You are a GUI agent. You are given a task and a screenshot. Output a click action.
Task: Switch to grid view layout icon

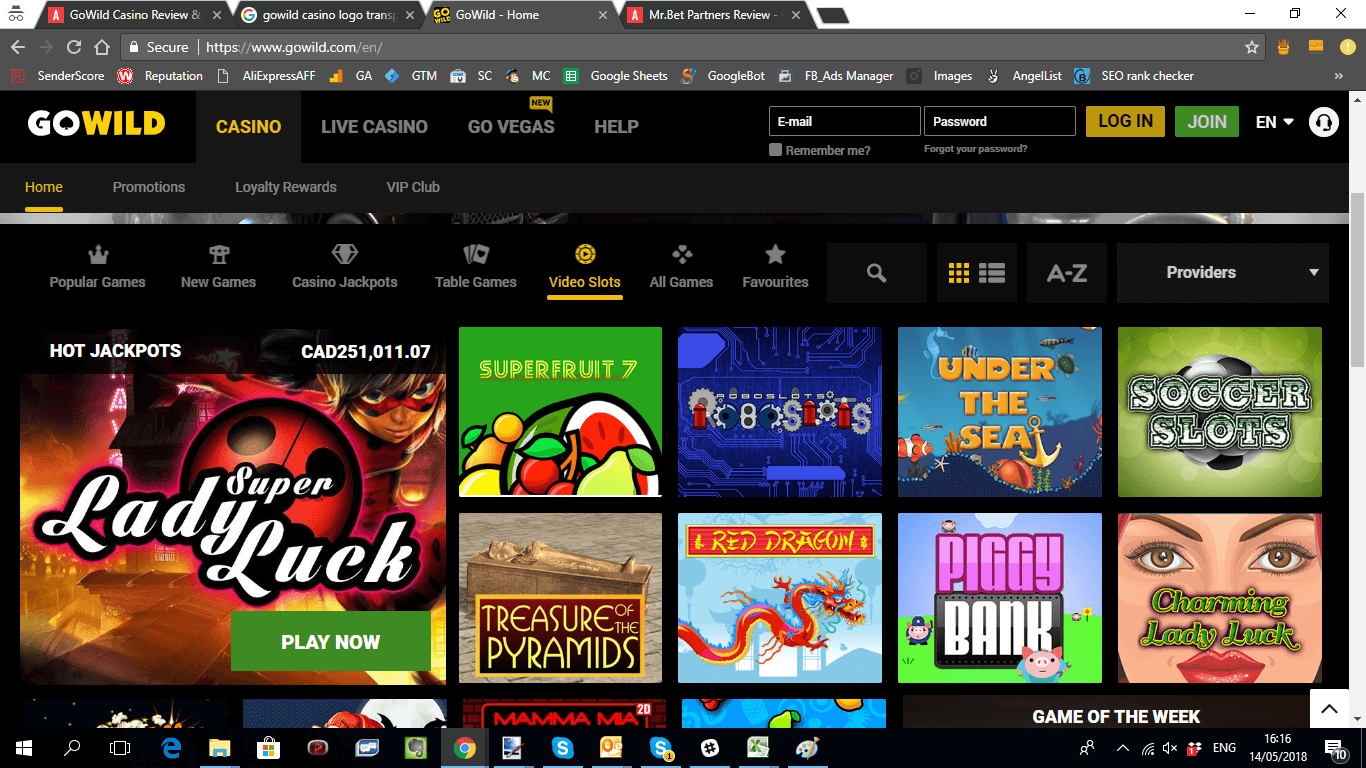pos(959,273)
